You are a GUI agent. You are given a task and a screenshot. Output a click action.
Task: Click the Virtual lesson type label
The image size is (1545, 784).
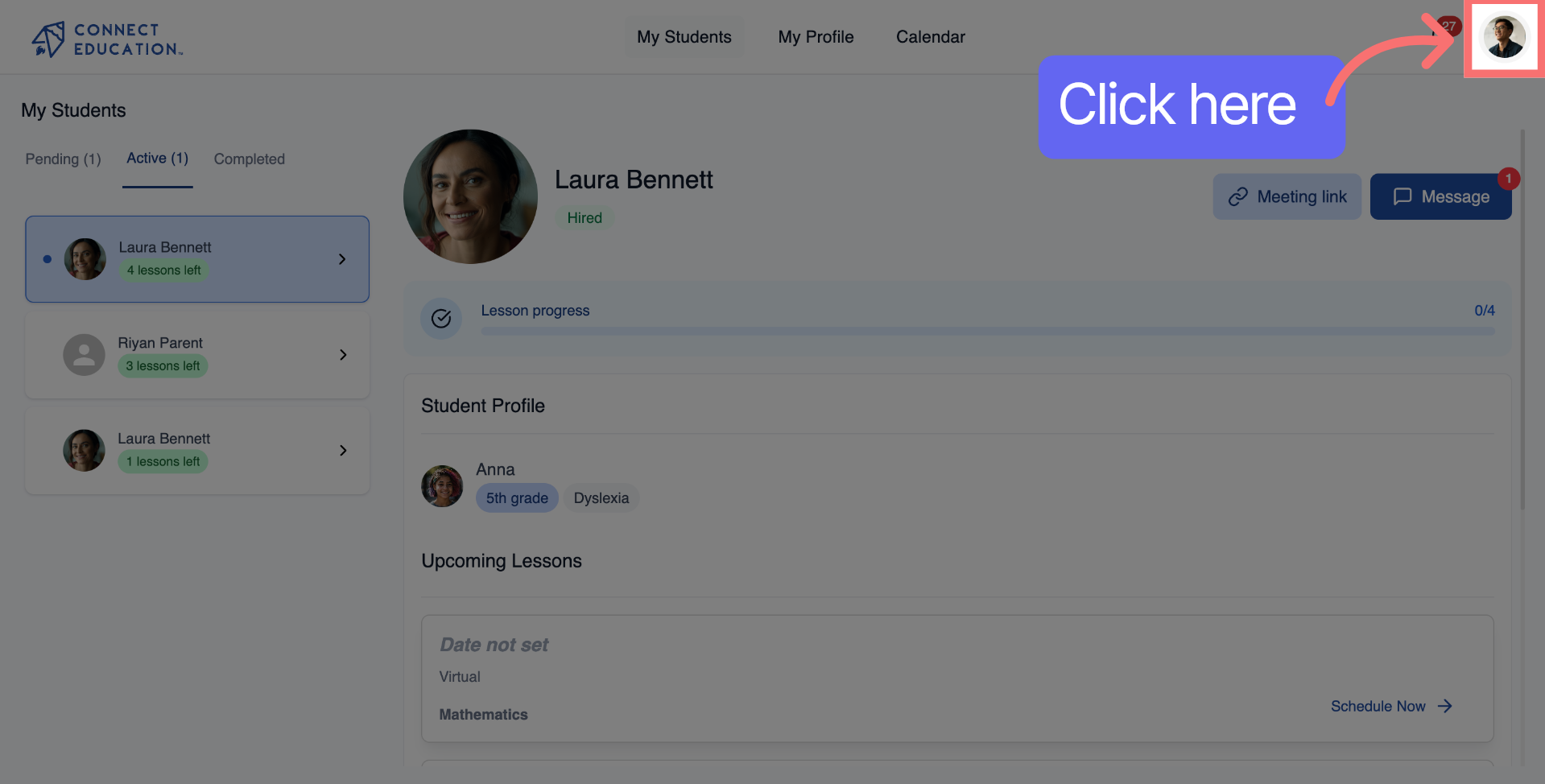pos(460,677)
